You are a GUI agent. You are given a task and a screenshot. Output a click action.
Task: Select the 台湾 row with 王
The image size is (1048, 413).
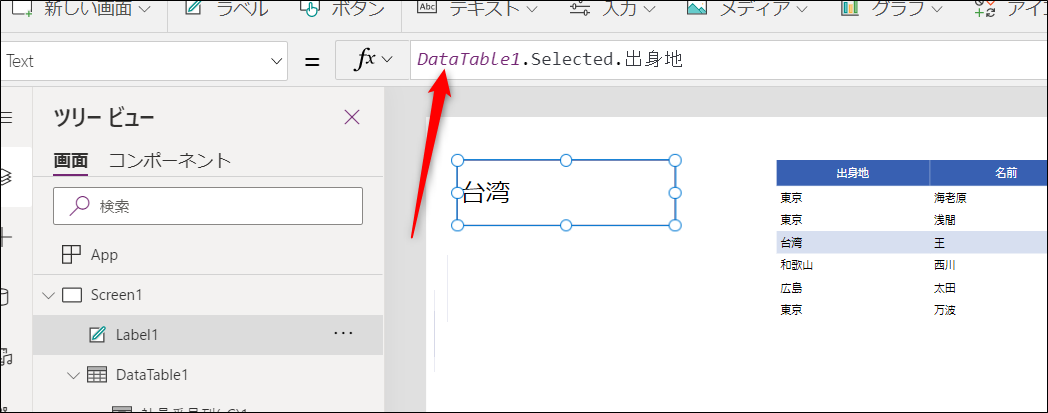pos(912,243)
